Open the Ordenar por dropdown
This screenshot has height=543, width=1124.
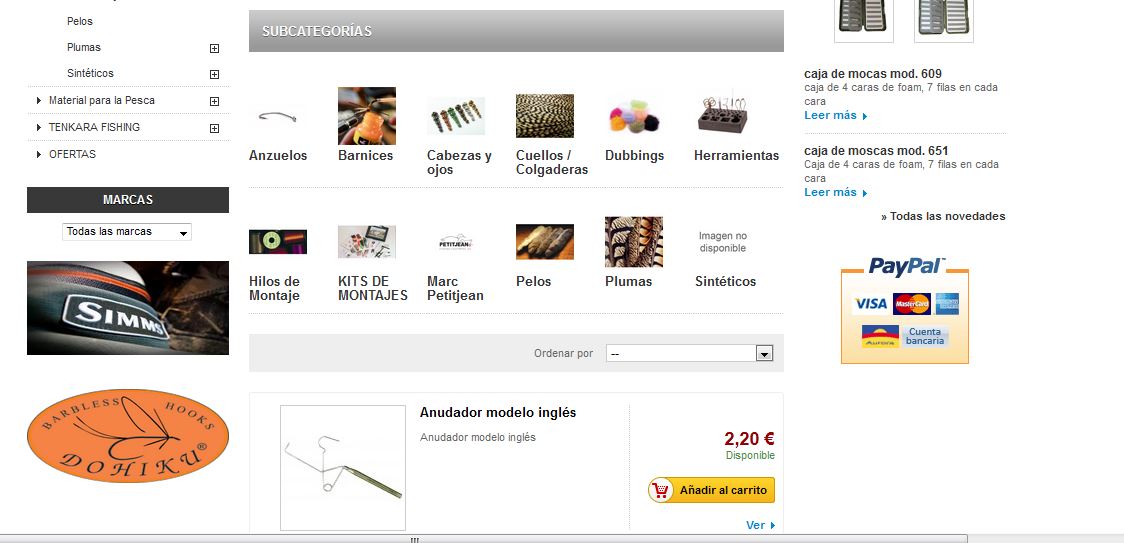click(690, 354)
